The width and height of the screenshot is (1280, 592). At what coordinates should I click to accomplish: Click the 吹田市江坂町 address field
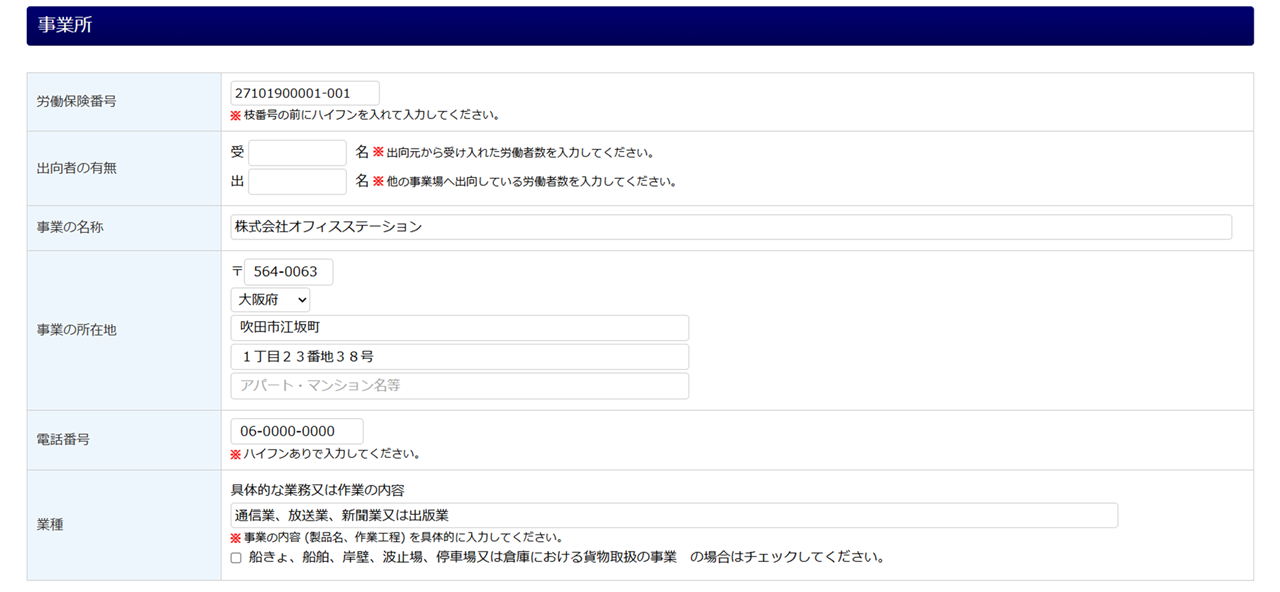click(x=460, y=328)
